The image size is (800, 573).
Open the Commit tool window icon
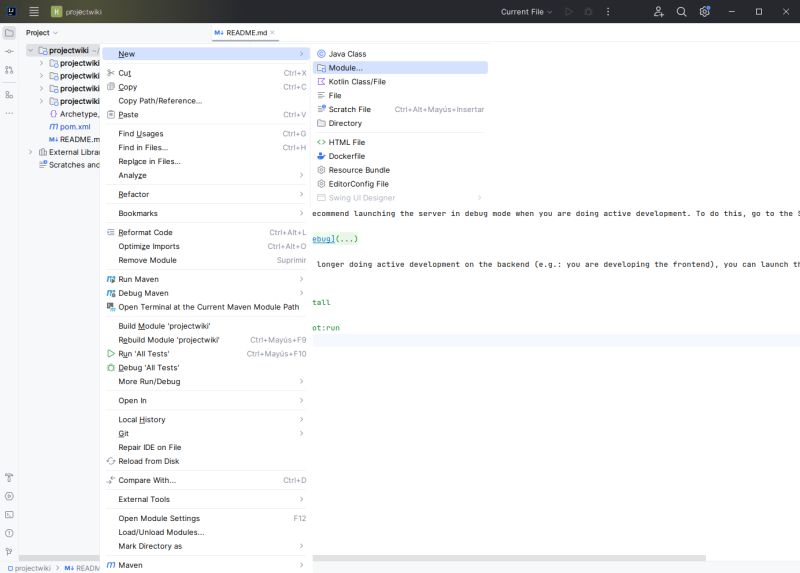click(x=9, y=52)
